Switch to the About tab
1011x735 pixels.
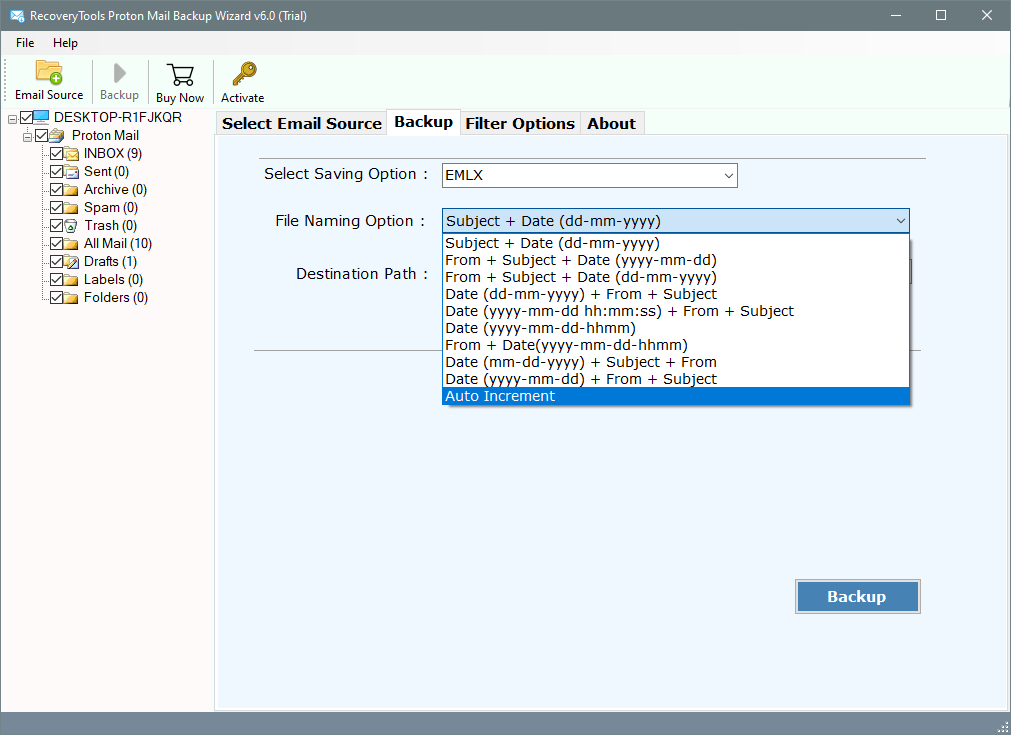611,123
